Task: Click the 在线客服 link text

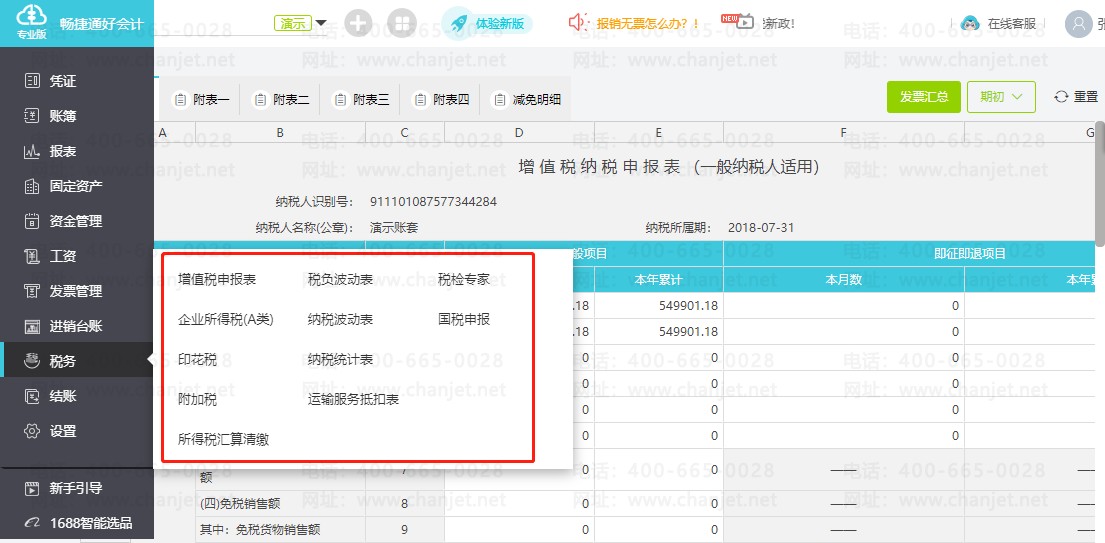Action: point(1012,24)
